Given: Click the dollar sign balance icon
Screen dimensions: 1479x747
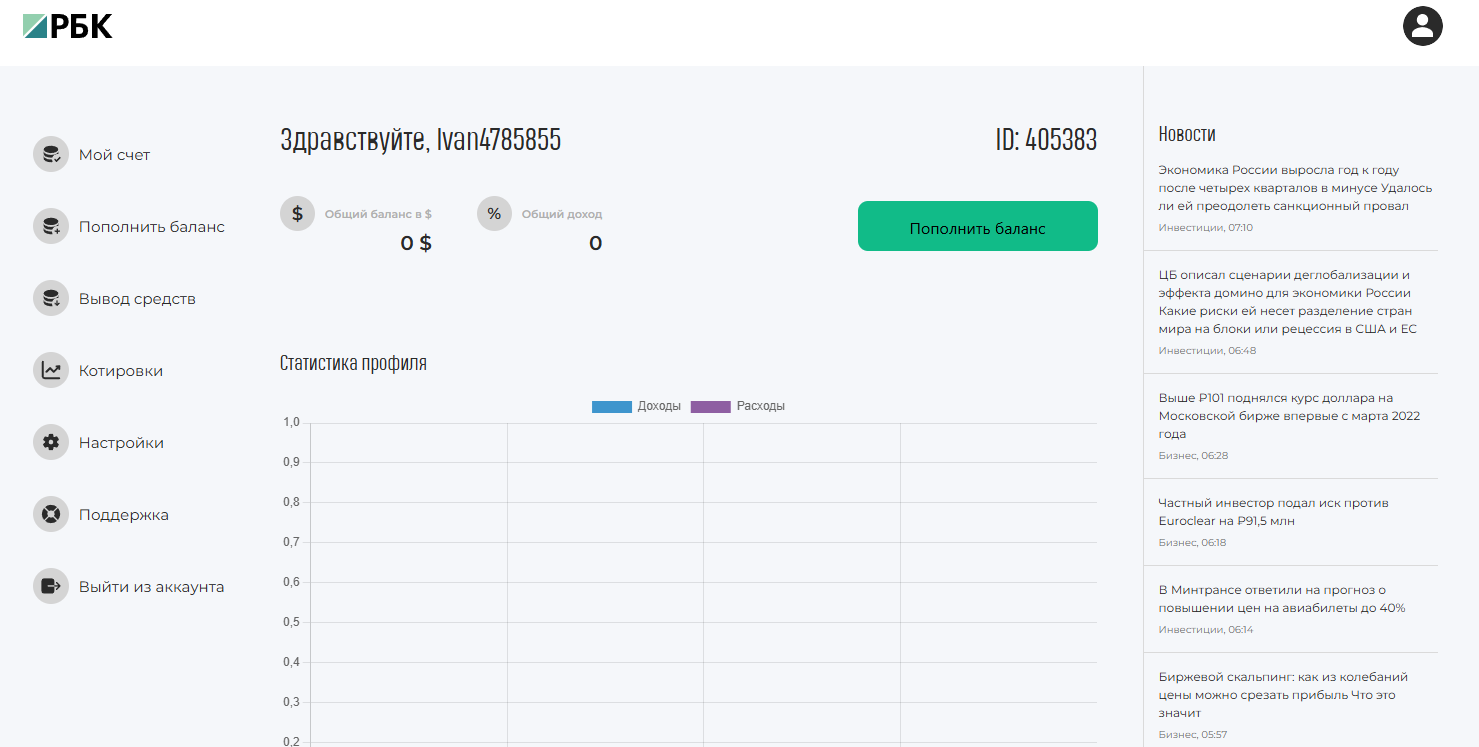Looking at the screenshot, I should click(297, 214).
